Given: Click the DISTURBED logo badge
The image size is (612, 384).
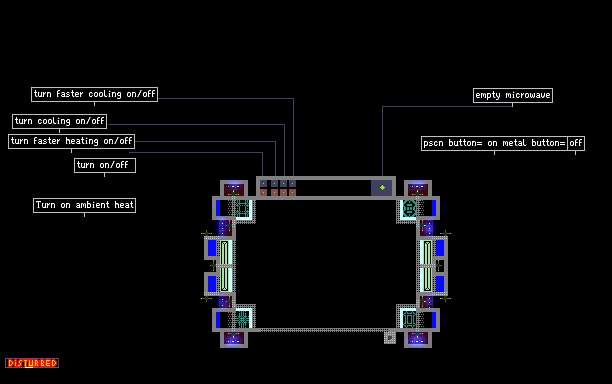Looking at the screenshot, I should click(x=32, y=363).
